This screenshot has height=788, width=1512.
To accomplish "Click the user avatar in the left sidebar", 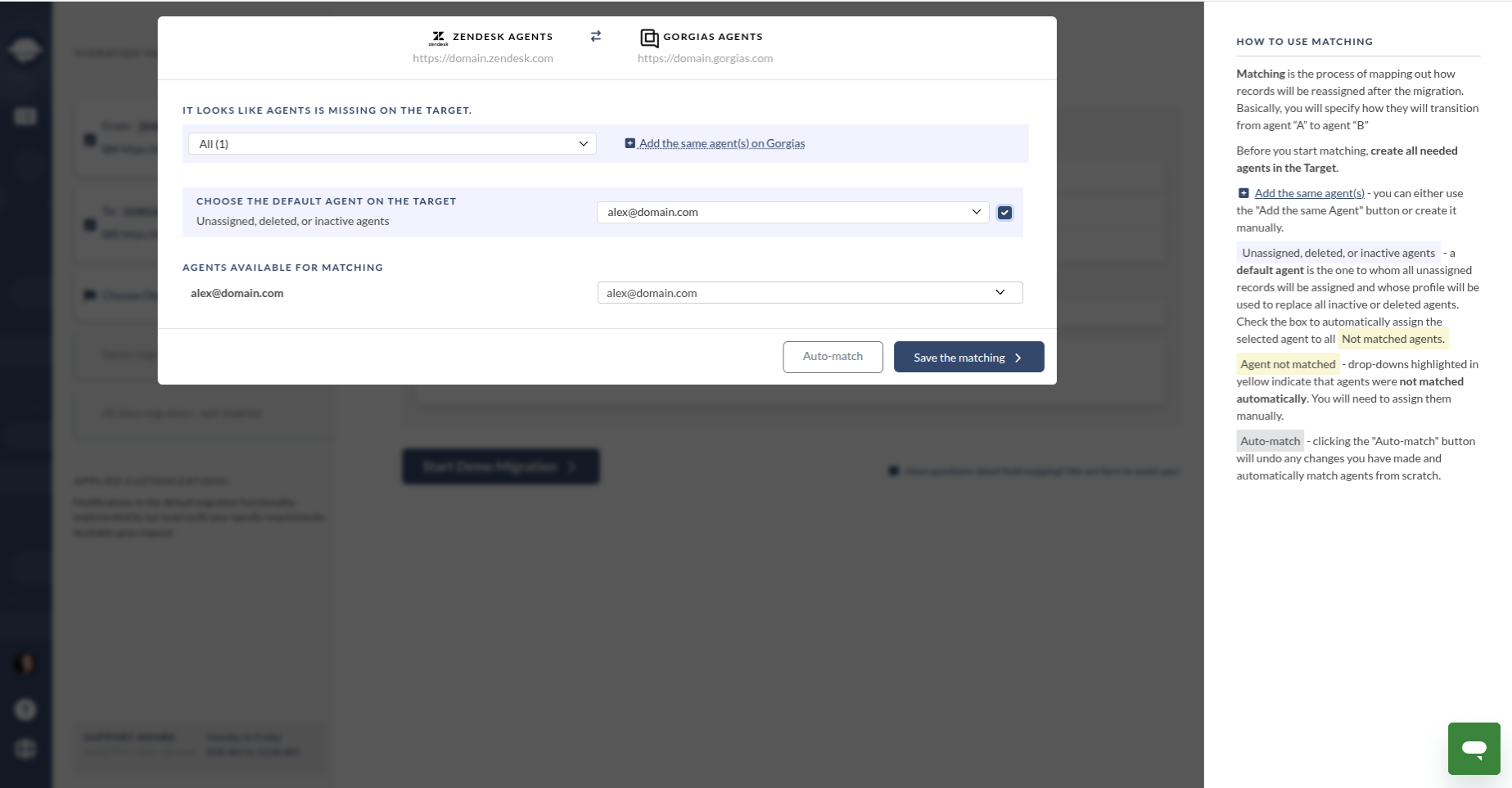I will point(25,663).
